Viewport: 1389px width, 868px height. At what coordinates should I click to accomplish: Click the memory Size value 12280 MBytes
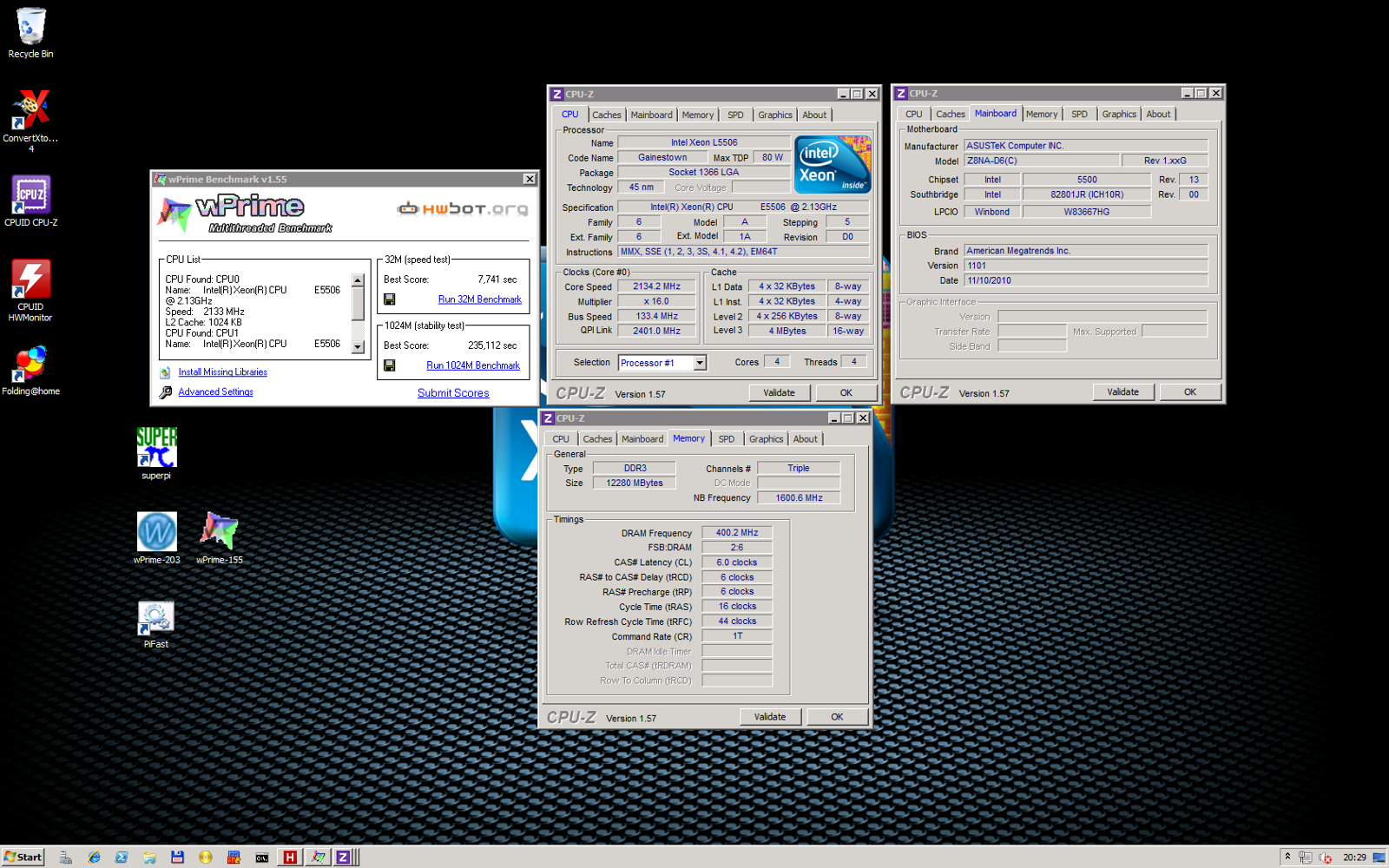point(635,483)
